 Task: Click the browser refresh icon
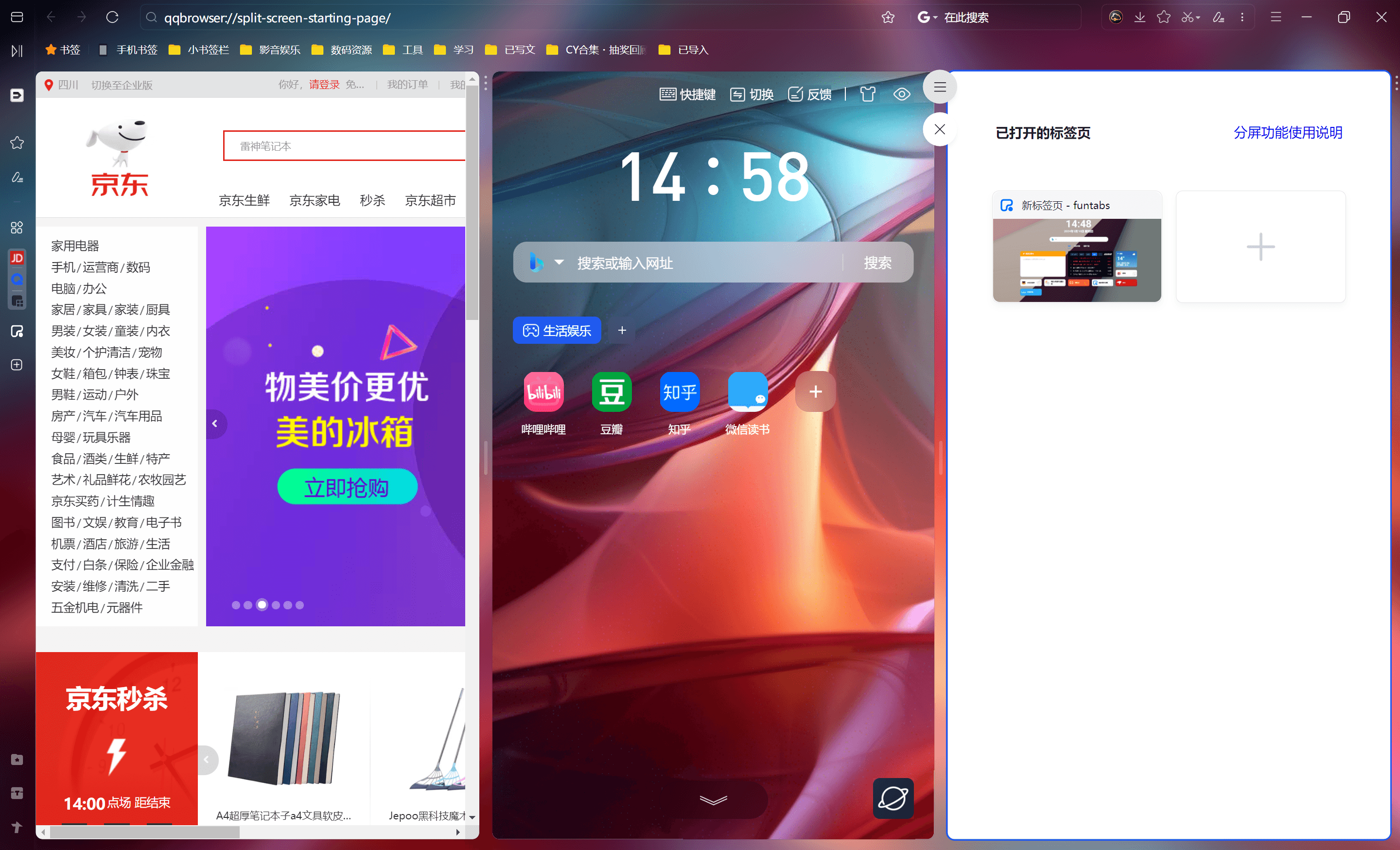tap(112, 18)
